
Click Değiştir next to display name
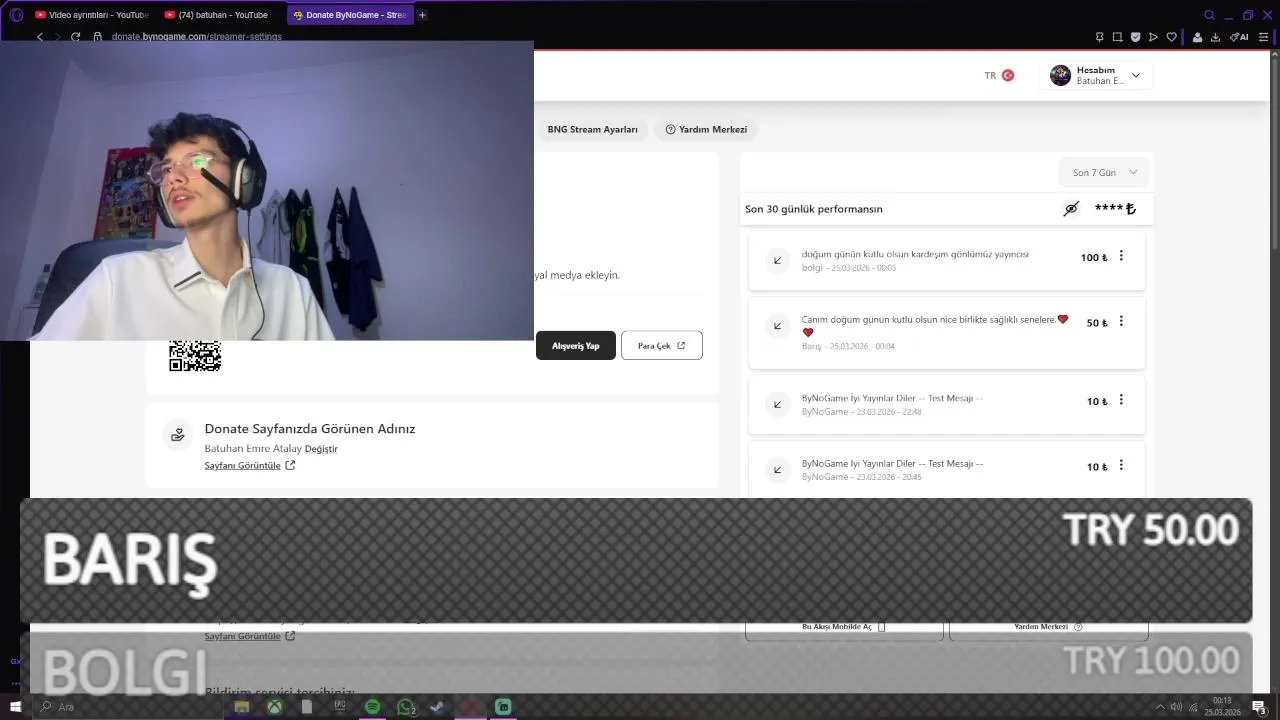point(321,449)
